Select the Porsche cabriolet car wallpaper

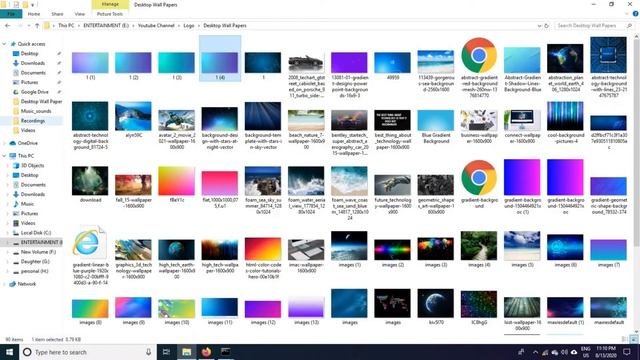click(x=306, y=63)
